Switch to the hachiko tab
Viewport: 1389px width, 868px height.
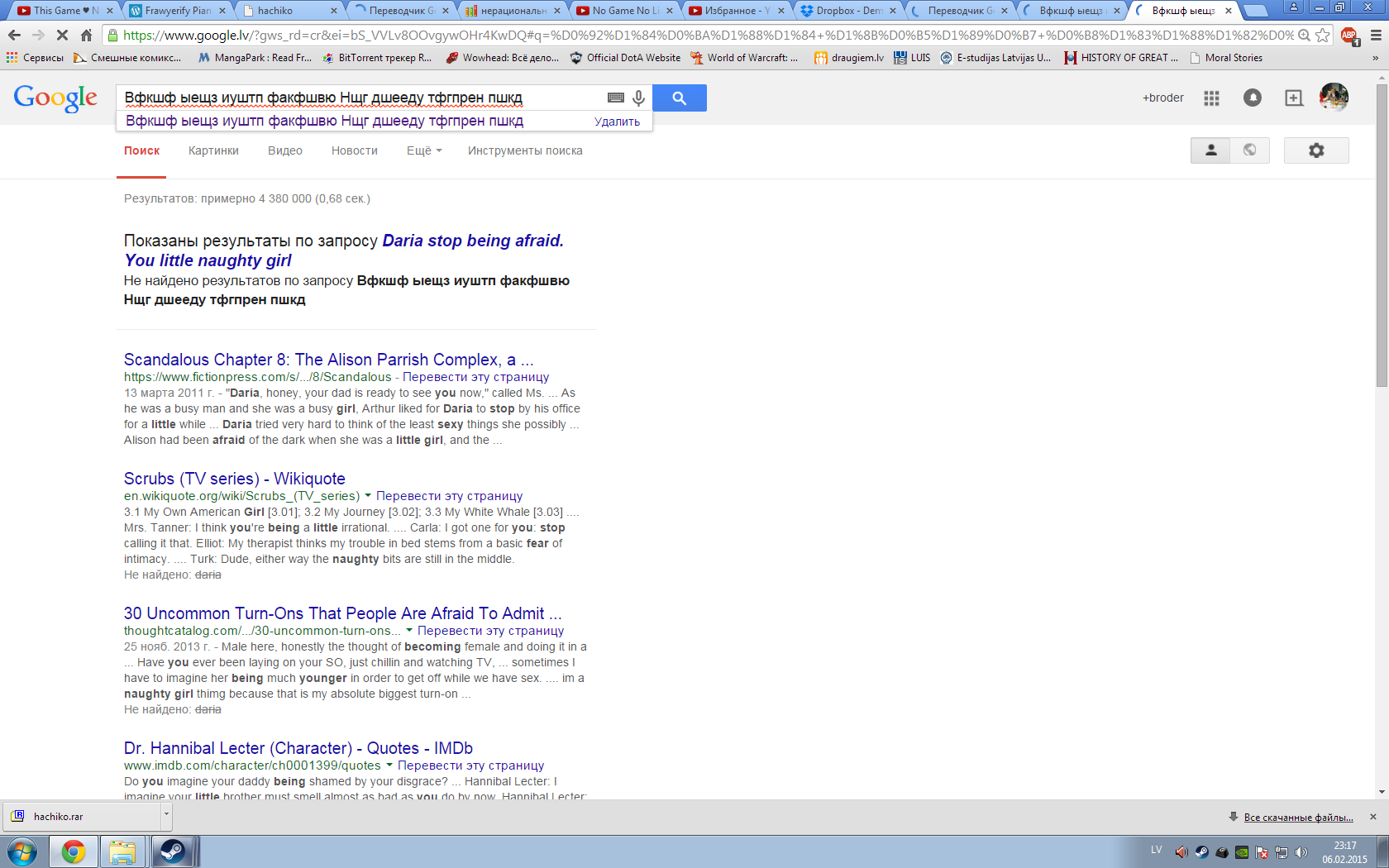pos(288,11)
